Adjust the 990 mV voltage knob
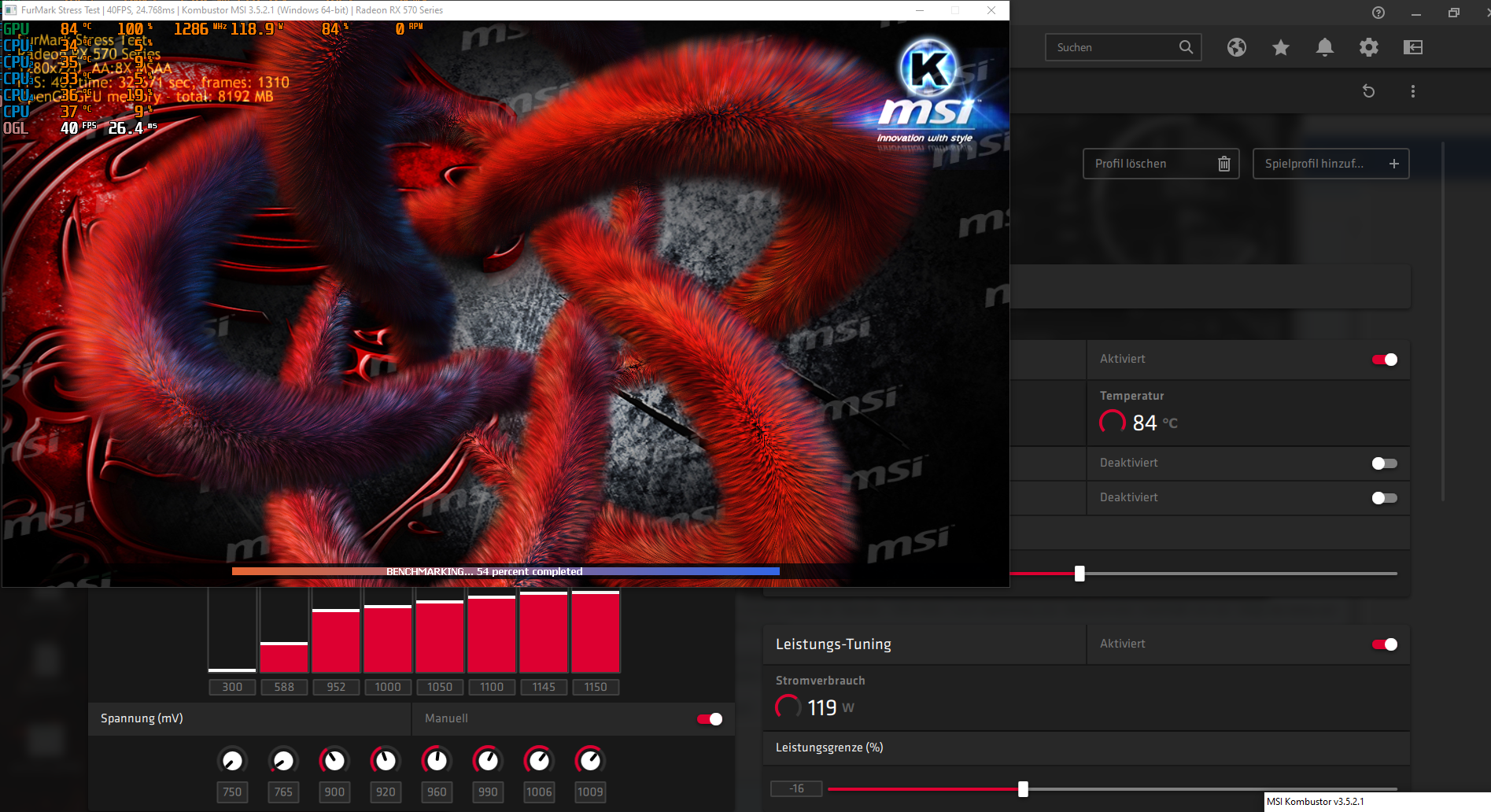1491x812 pixels. tap(488, 760)
